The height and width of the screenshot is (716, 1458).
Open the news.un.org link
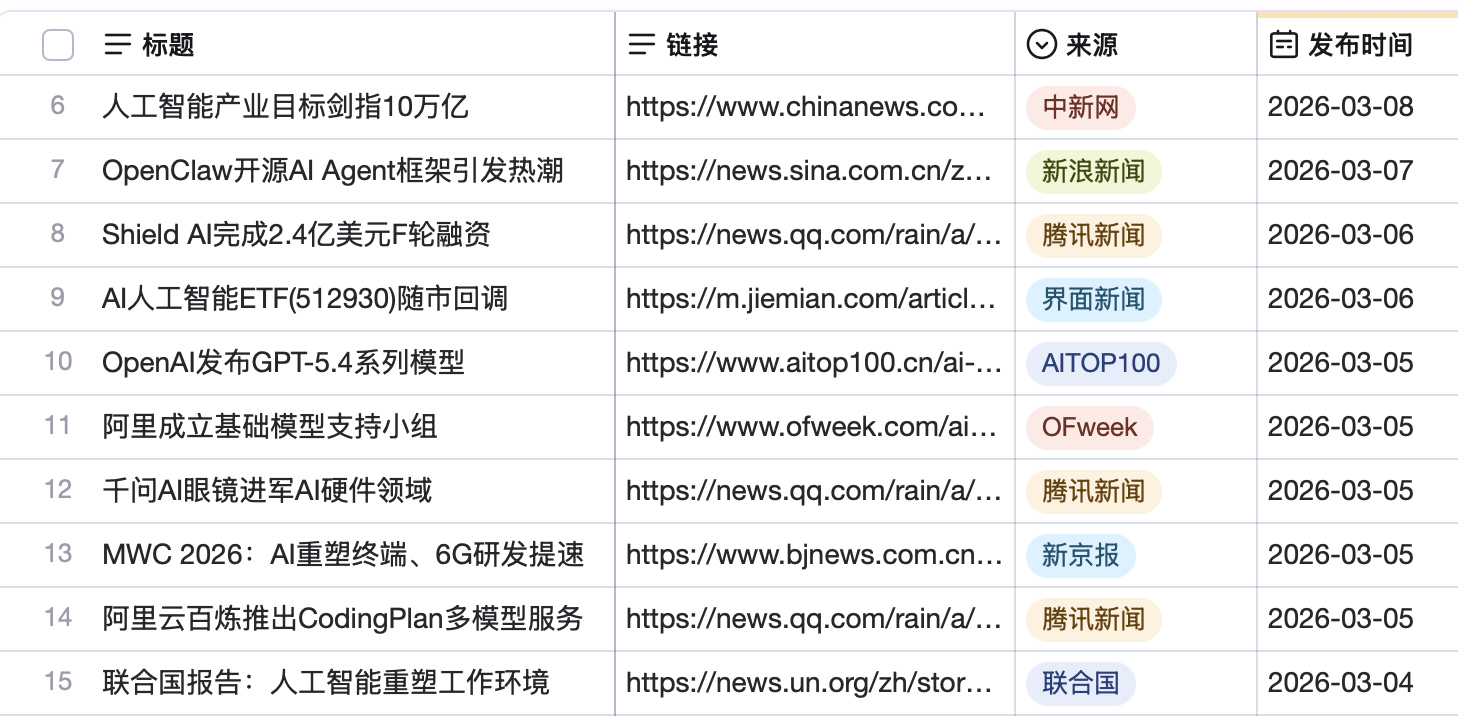(809, 682)
